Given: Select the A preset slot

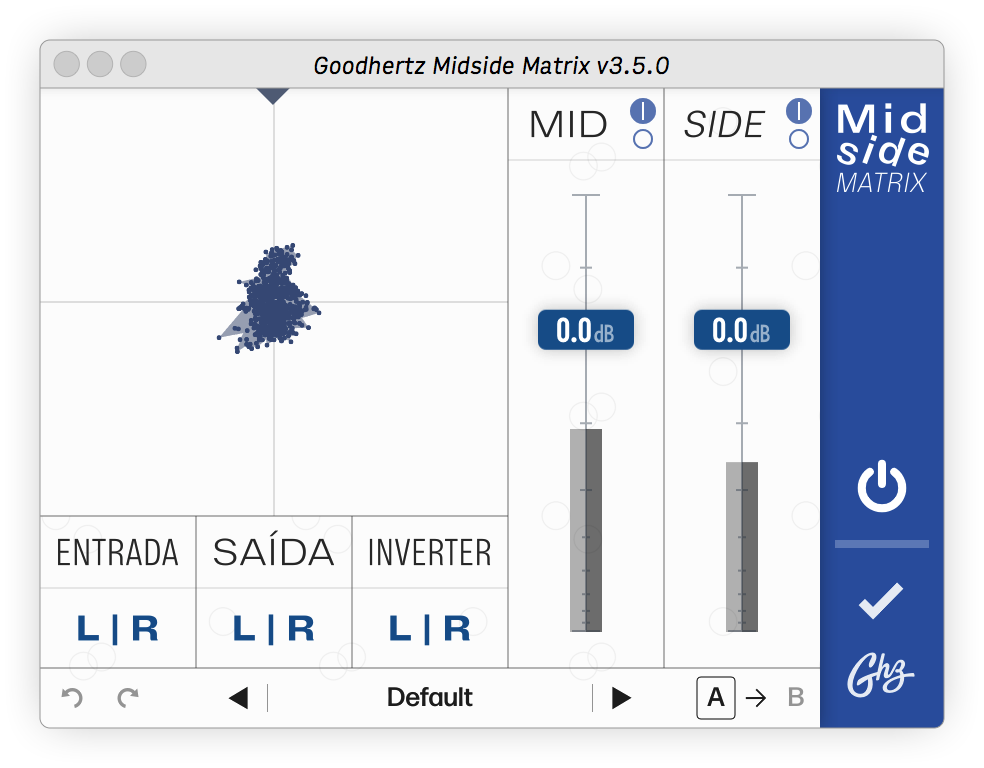Looking at the screenshot, I should pos(716,698).
